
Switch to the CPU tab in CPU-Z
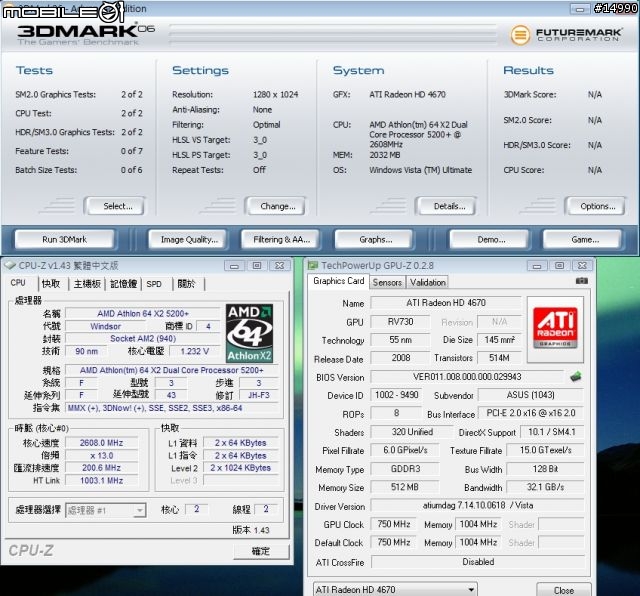[18, 283]
